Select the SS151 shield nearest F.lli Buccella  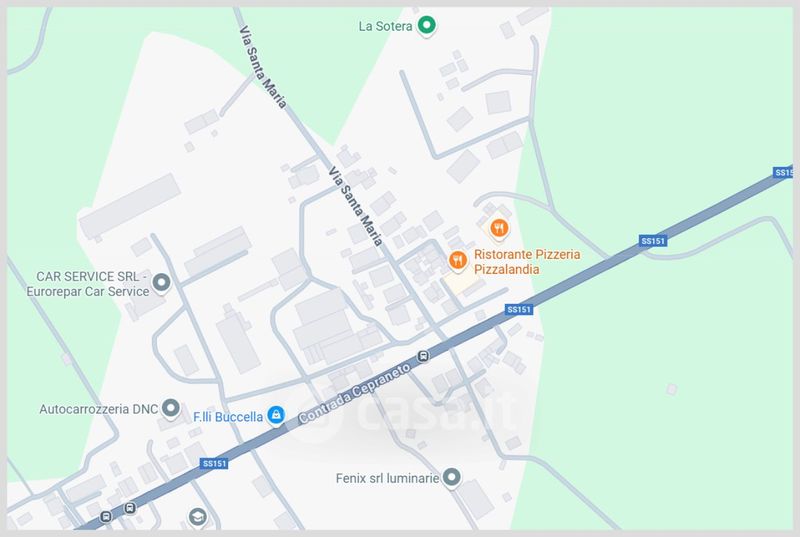(214, 464)
